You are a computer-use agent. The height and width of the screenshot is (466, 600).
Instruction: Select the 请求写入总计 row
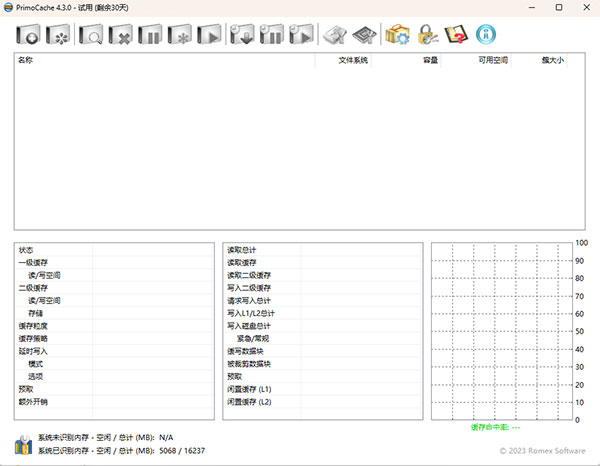(x=323, y=300)
